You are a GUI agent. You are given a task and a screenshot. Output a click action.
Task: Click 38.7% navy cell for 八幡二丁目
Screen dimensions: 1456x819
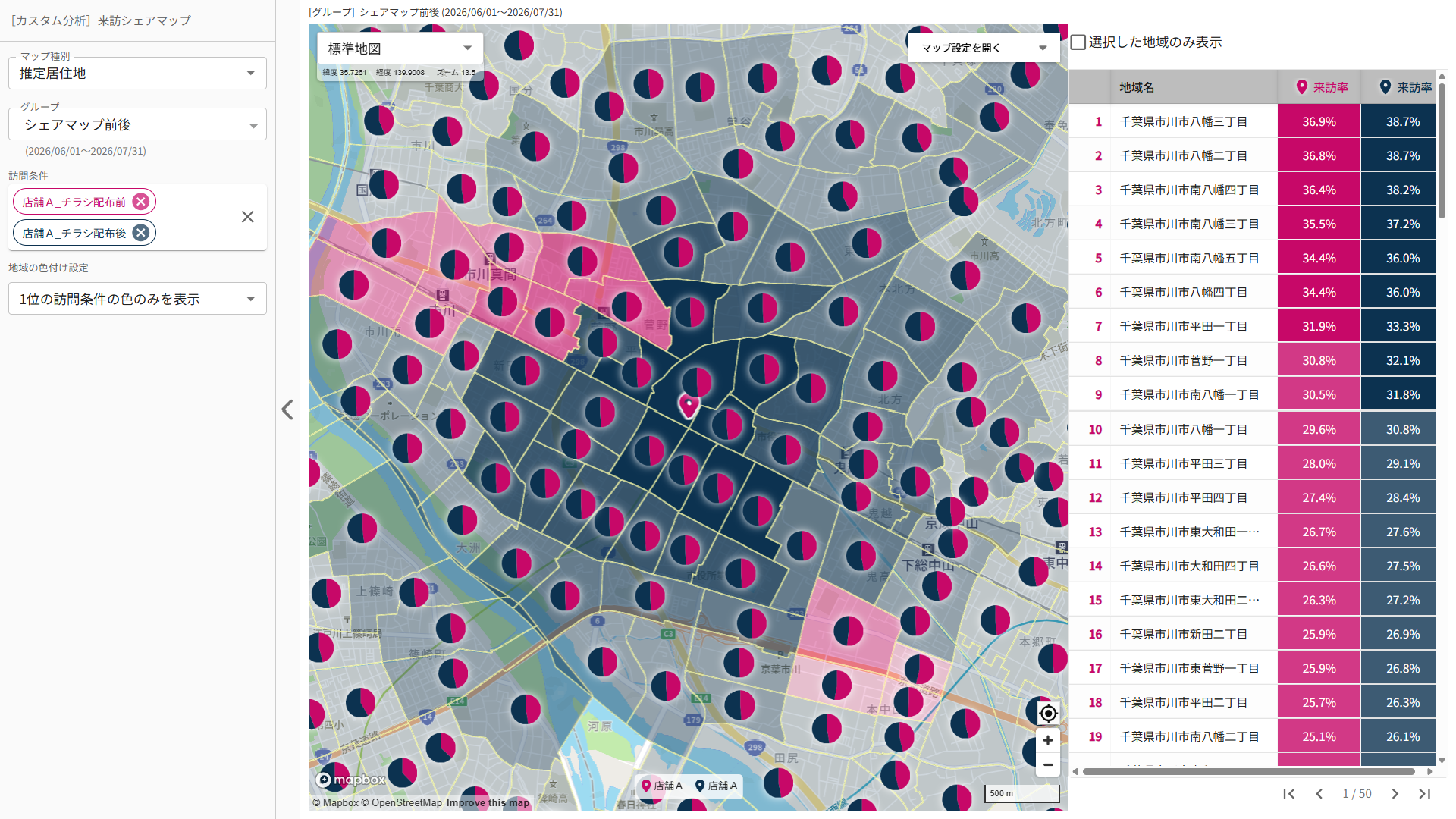click(1399, 155)
